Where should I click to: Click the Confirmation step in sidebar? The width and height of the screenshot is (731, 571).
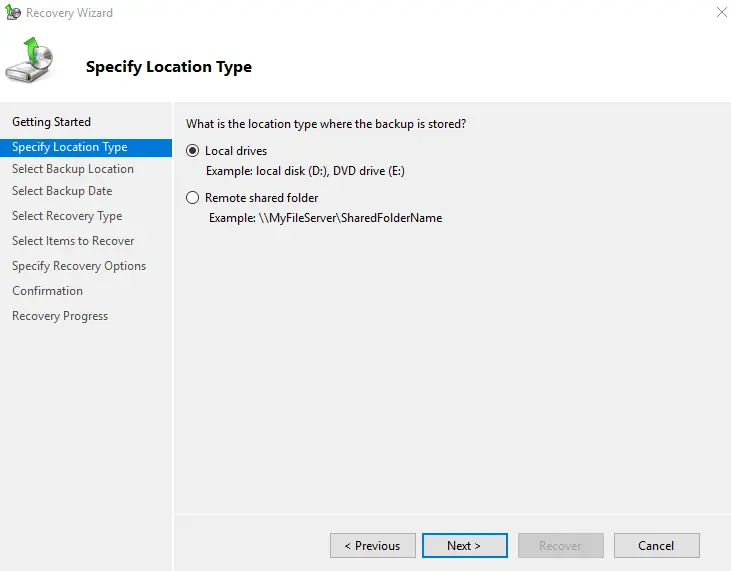[47, 291]
